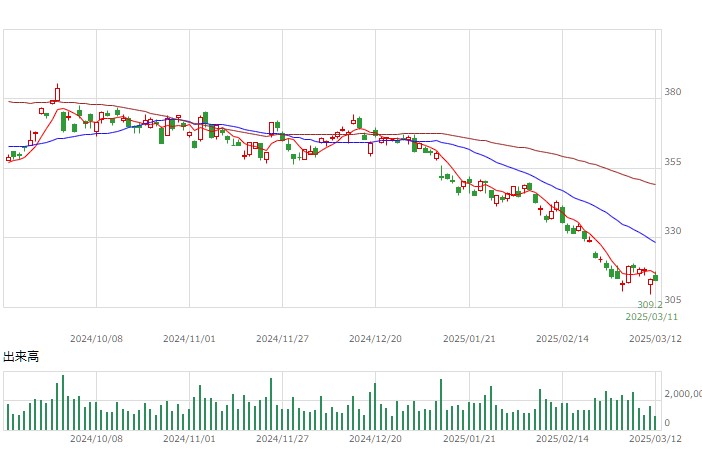Select 2025/03/12 date under price chart
Screen dimensions: 702x455
point(655,339)
